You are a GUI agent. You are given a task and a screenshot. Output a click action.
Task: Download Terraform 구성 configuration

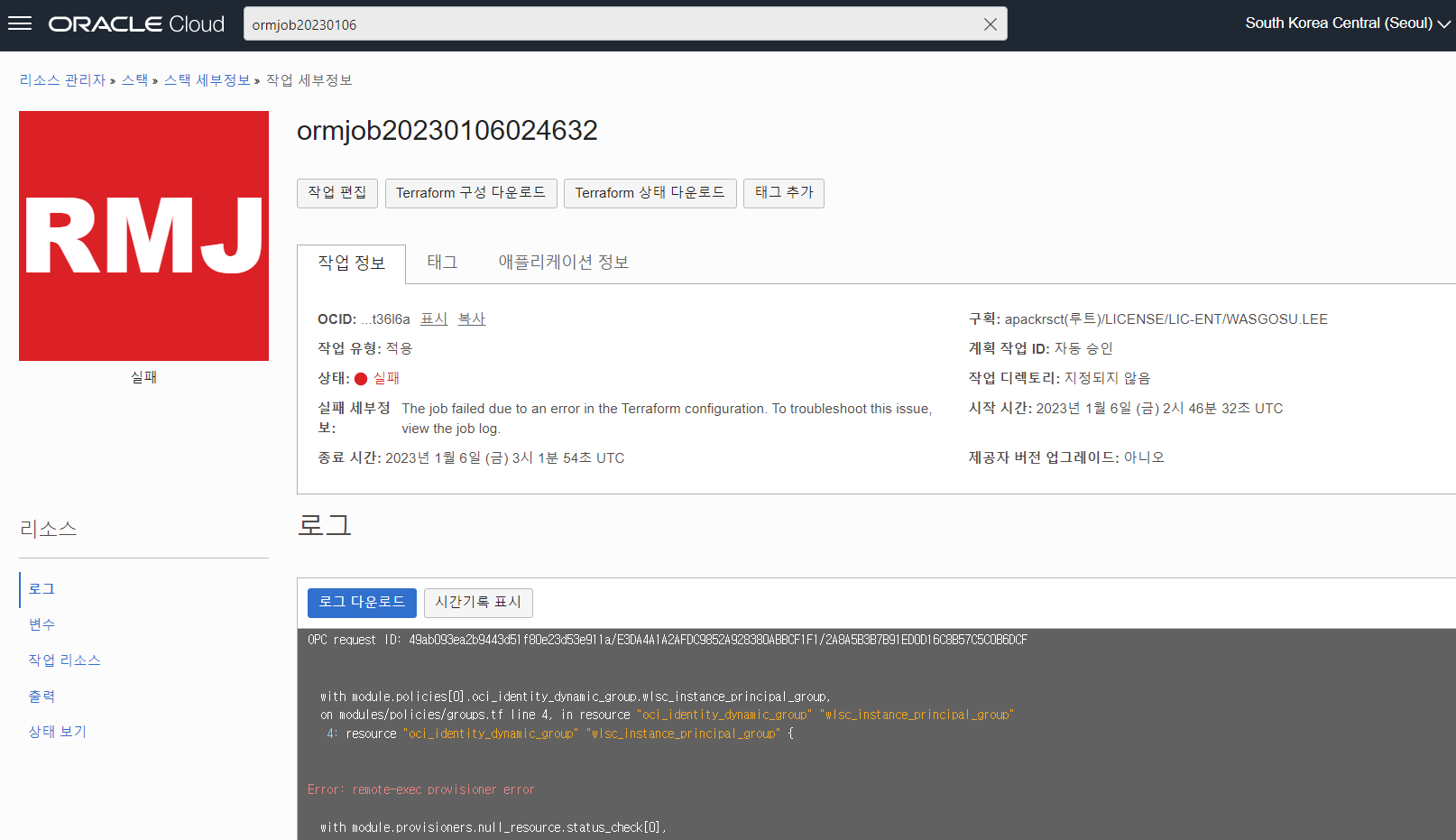(x=471, y=193)
